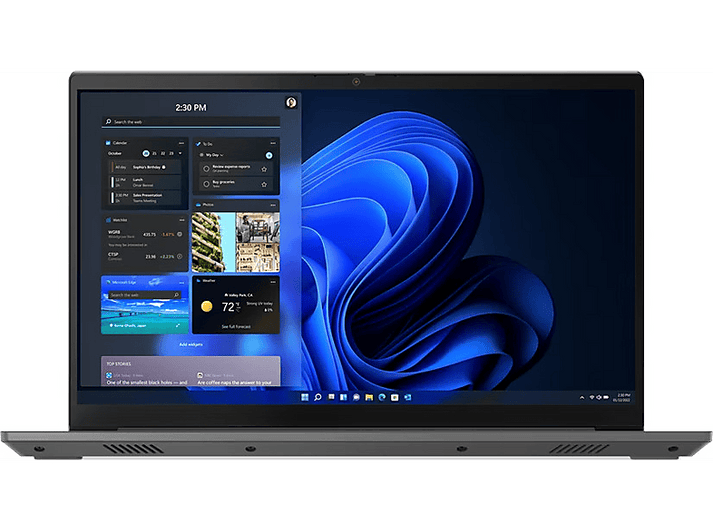
Task: Launch Microsoft Edge from taskbar
Action: (382, 397)
